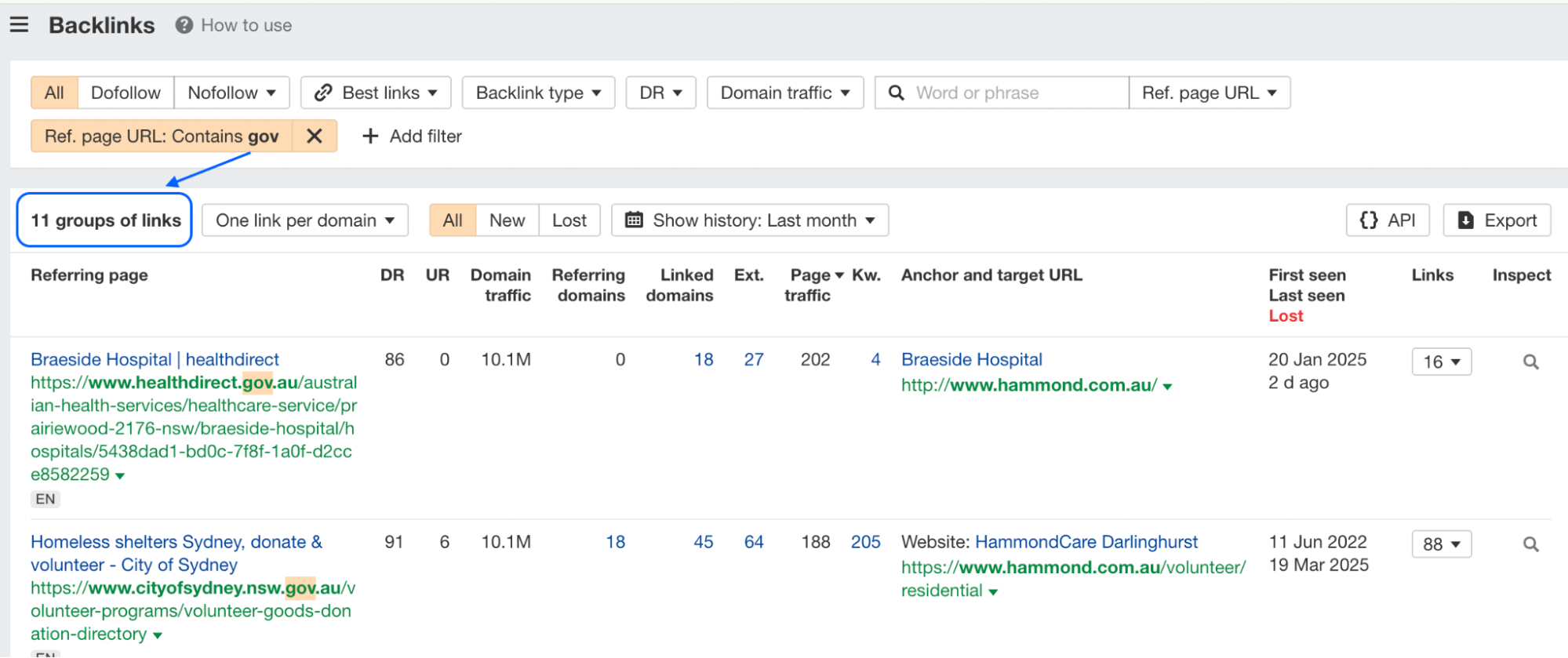Open the hamburger menu icon
The width and height of the screenshot is (1568, 658).
point(20,25)
